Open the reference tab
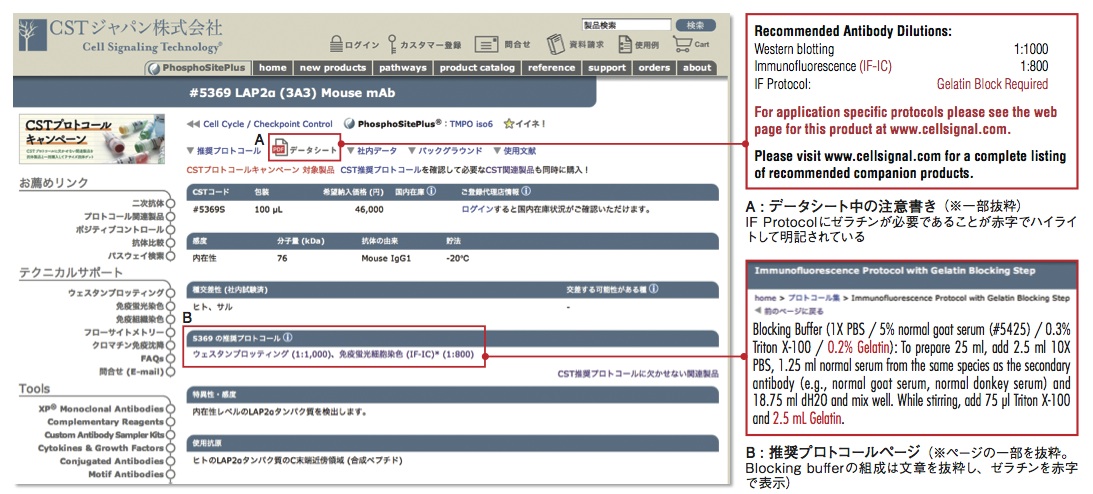Viewport: 1093px width, 494px height. [x=551, y=68]
